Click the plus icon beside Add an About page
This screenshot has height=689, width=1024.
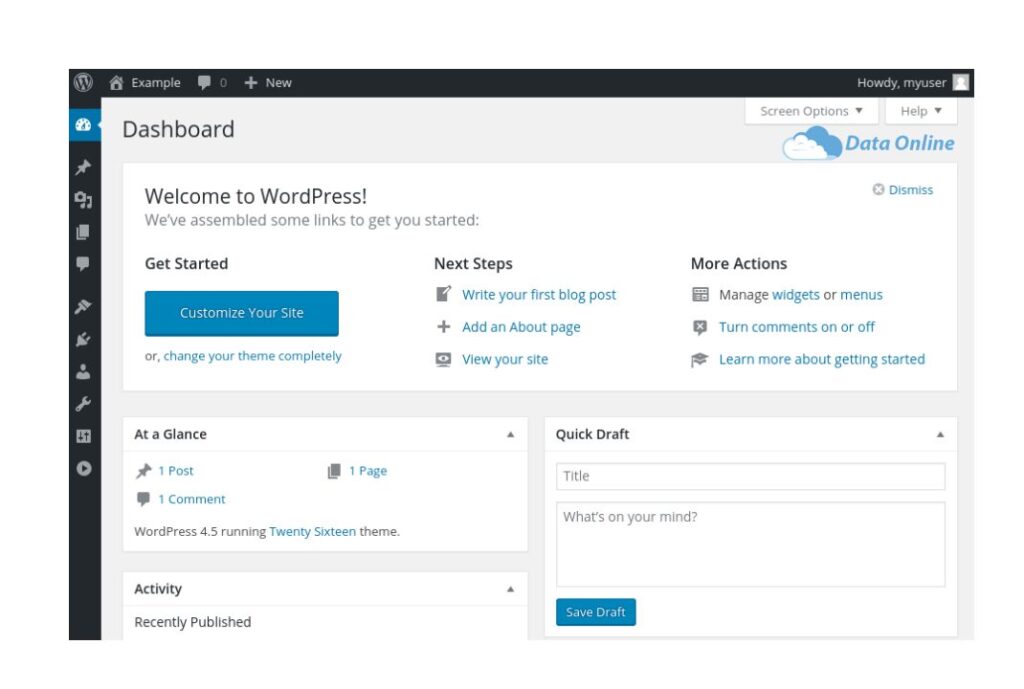click(443, 327)
